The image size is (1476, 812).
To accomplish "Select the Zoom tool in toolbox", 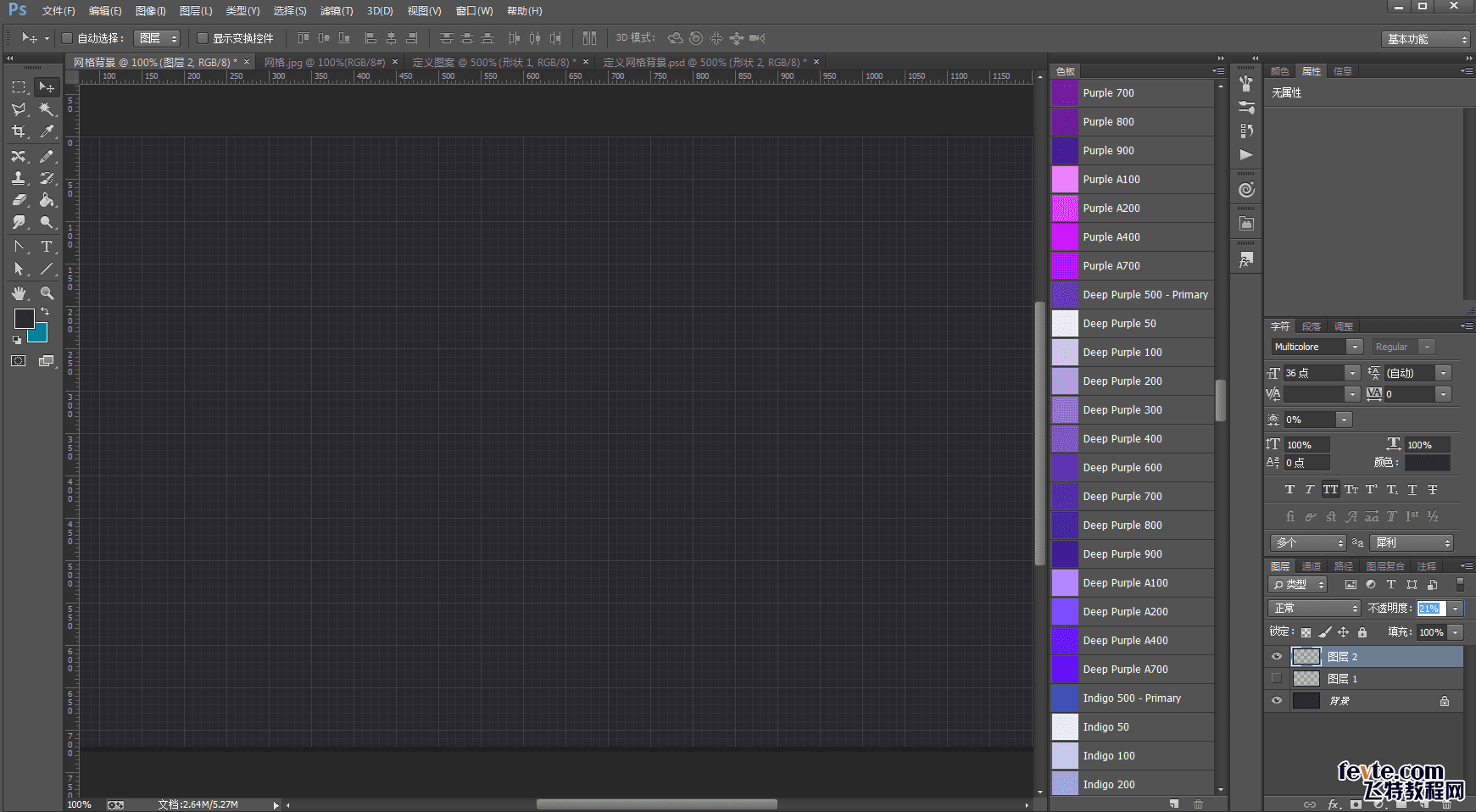I will tap(47, 293).
